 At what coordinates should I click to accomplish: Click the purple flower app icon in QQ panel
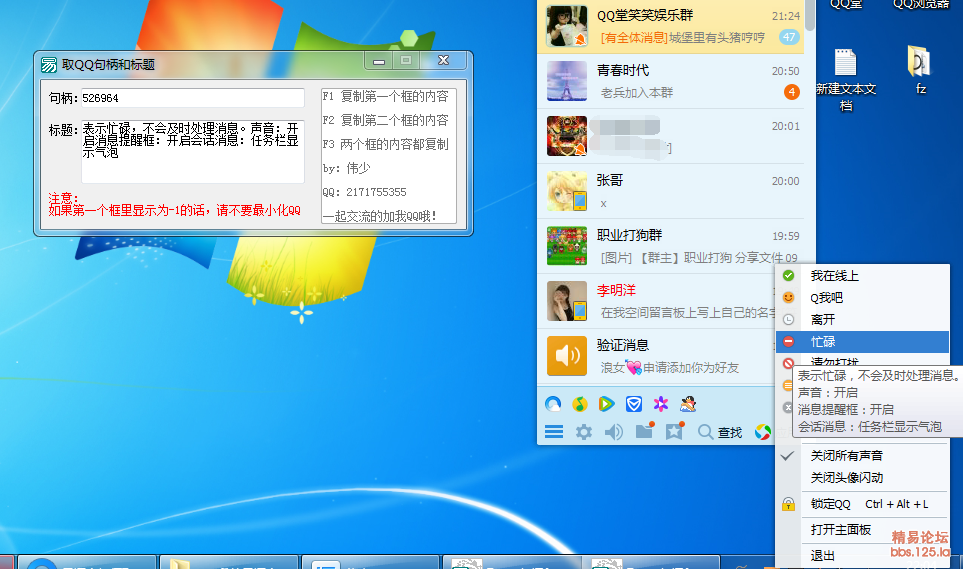[x=661, y=404]
